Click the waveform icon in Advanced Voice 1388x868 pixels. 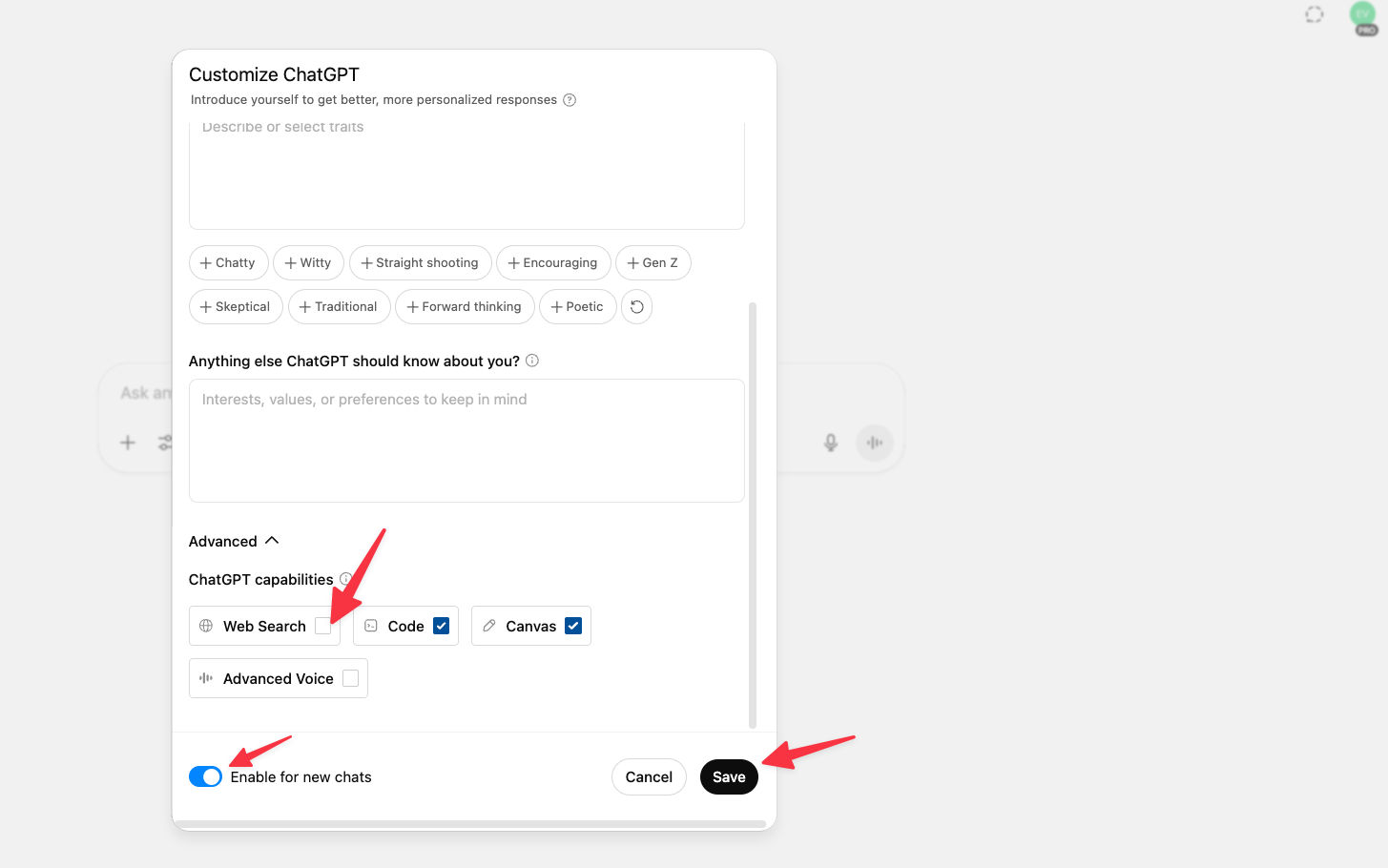point(206,678)
